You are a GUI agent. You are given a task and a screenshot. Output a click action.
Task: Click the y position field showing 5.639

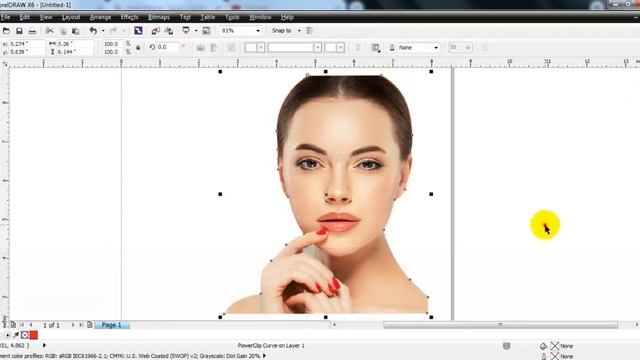tap(27, 52)
